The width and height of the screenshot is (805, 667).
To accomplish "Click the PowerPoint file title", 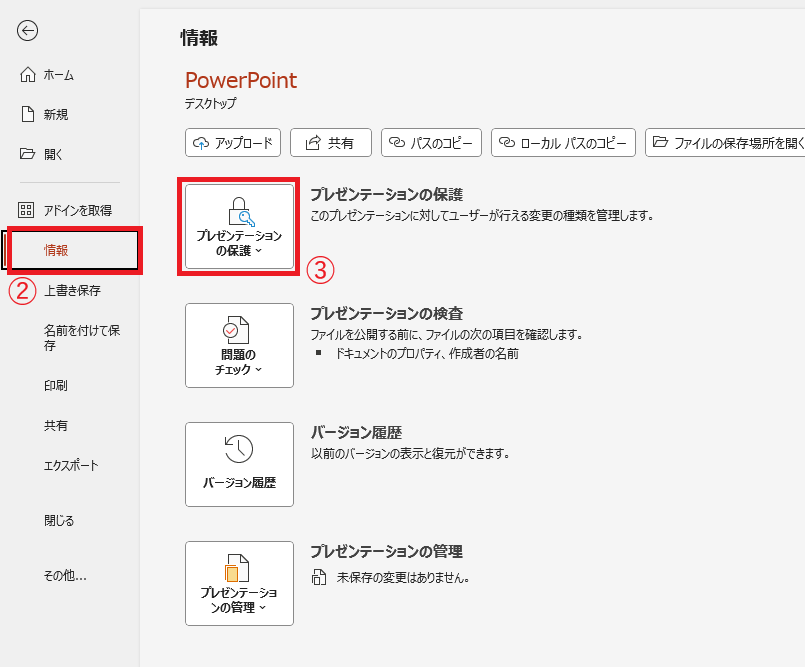I will click(x=241, y=80).
